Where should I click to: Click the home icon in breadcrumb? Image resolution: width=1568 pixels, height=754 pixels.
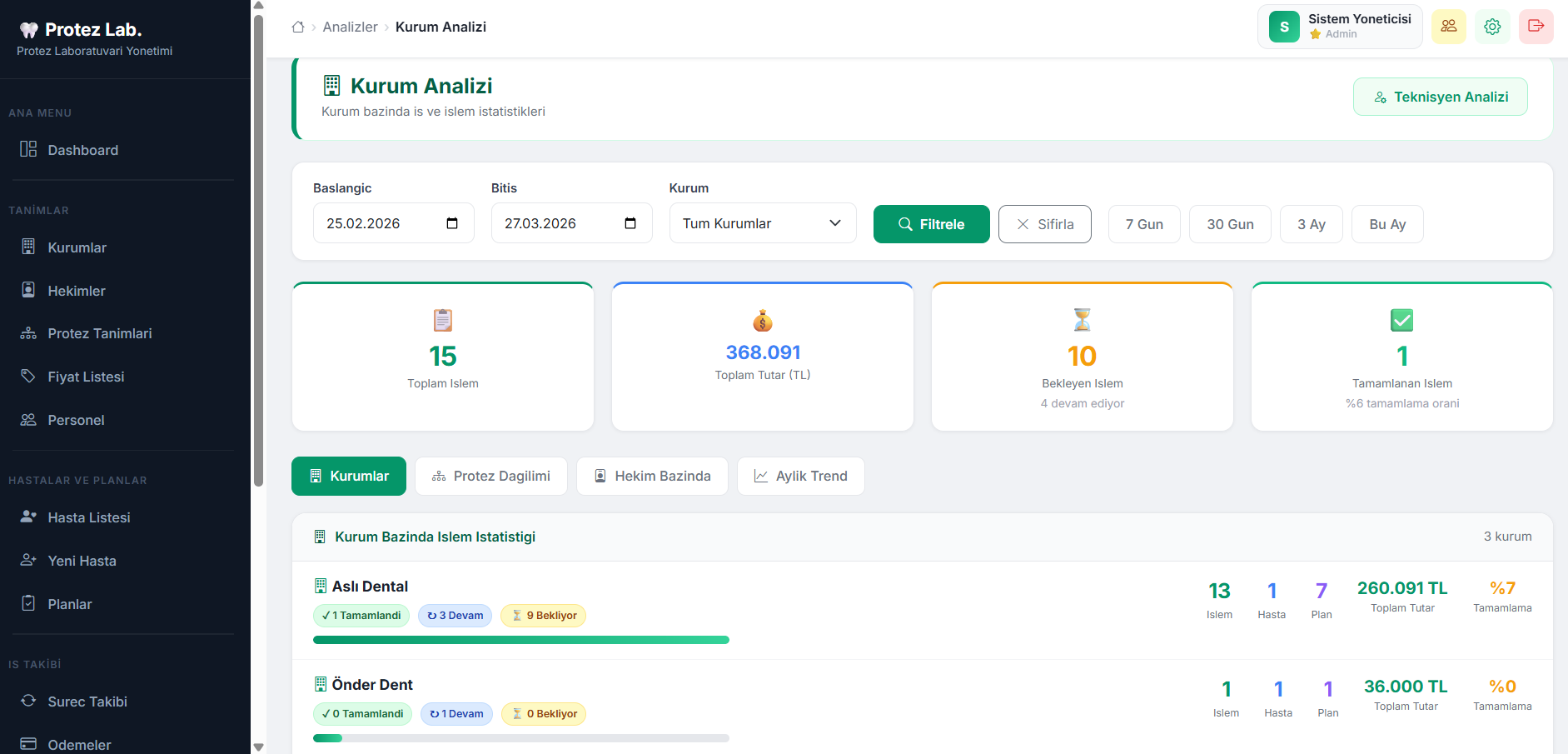point(298,27)
